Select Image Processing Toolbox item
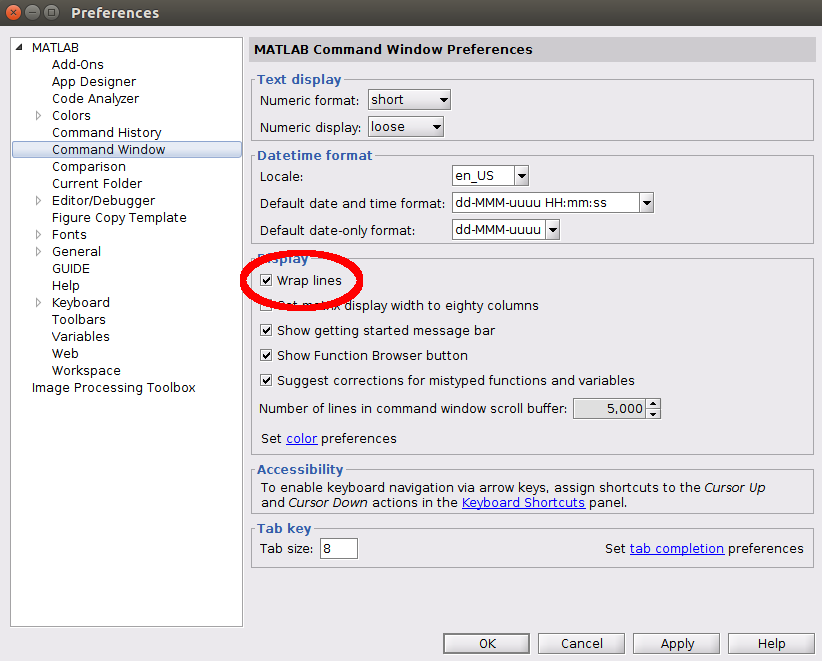The image size is (822, 661). [113, 387]
